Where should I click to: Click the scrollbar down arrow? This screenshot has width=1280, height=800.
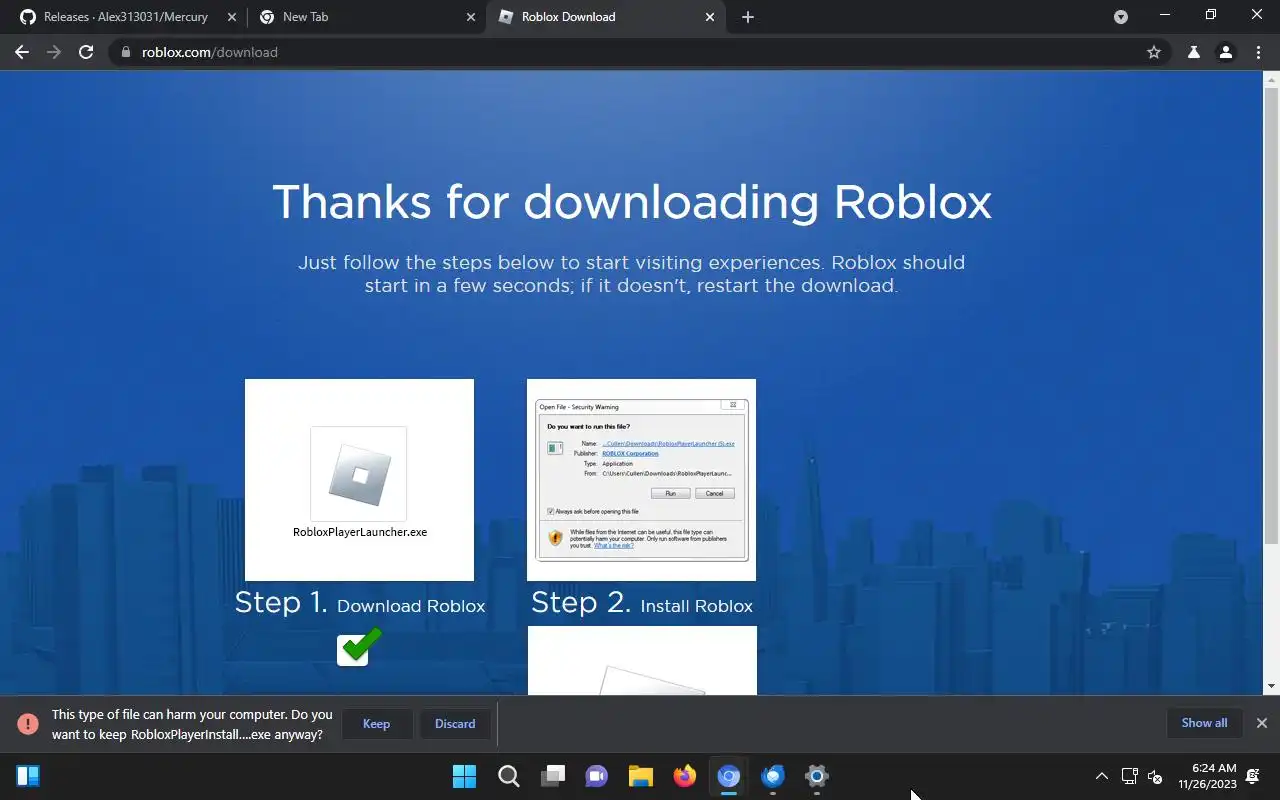[x=1271, y=687]
